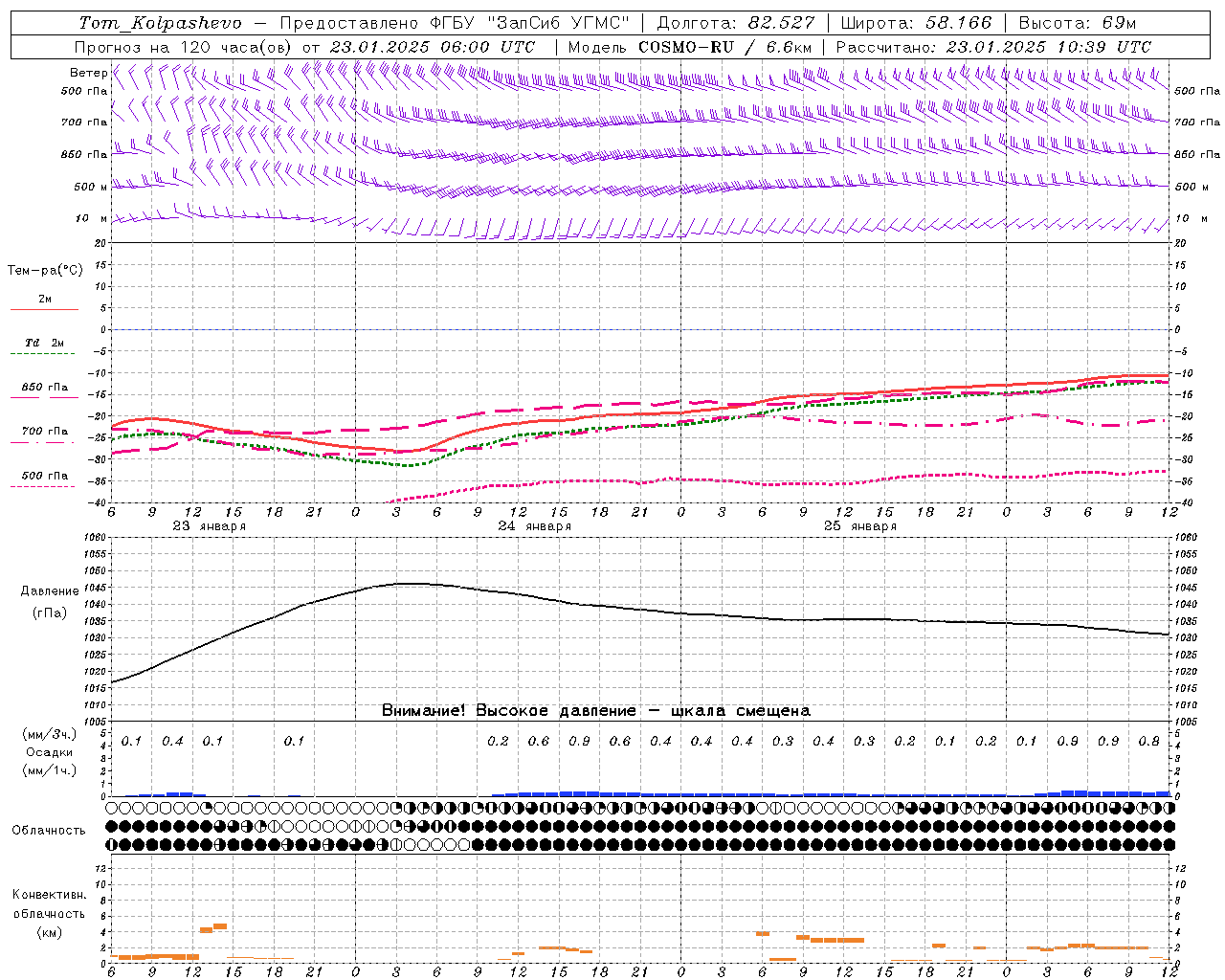Screen dimensions: 1225x980
Task: Click the Осадки panel label
Action: (x=50, y=752)
